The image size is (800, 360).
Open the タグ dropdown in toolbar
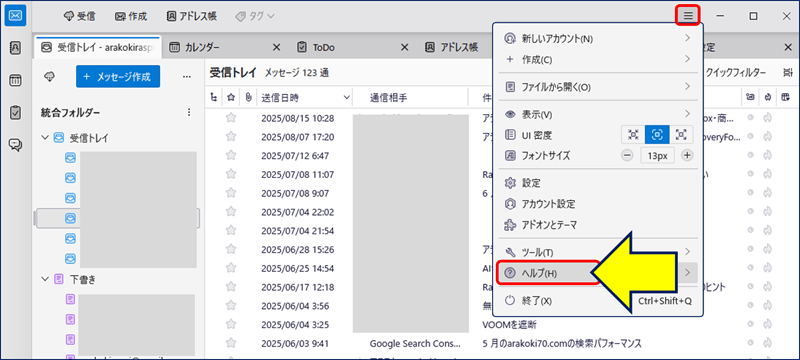pyautogui.click(x=255, y=16)
